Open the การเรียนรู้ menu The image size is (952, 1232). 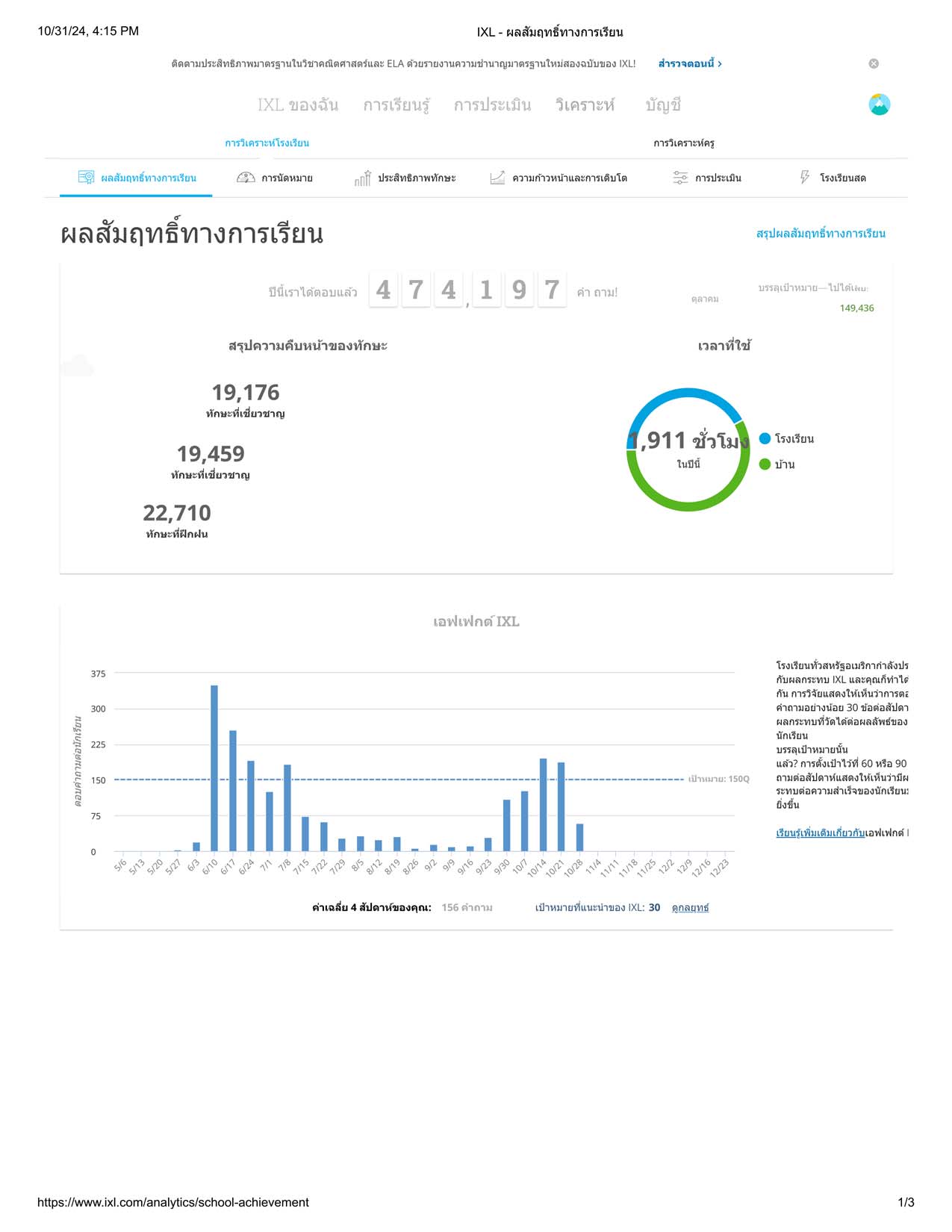point(396,105)
